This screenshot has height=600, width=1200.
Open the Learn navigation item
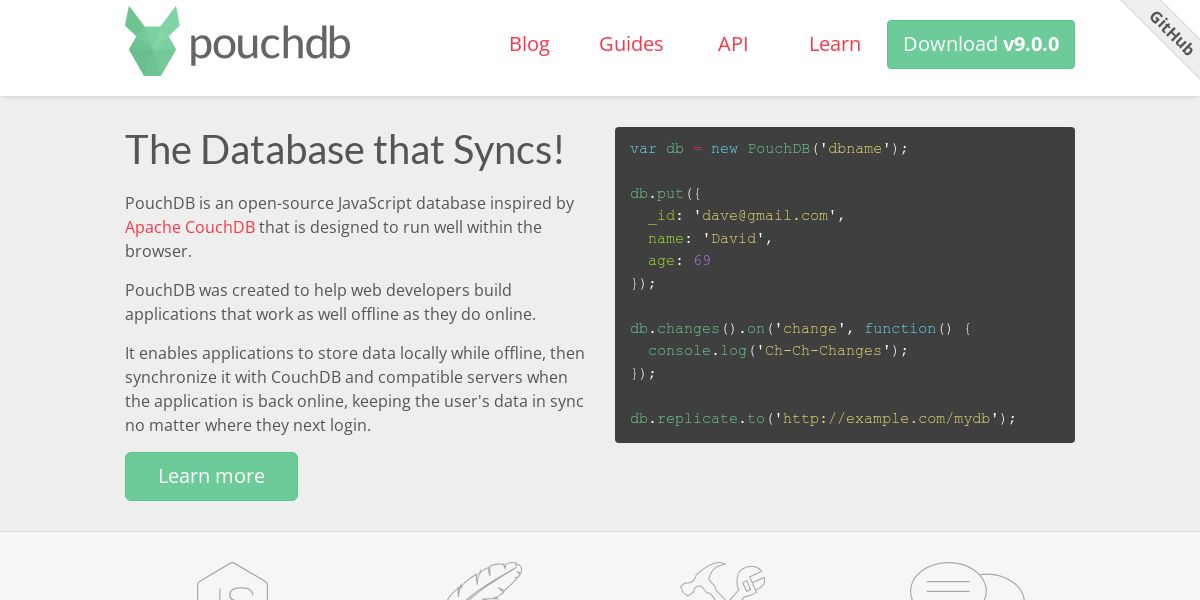click(x=835, y=44)
